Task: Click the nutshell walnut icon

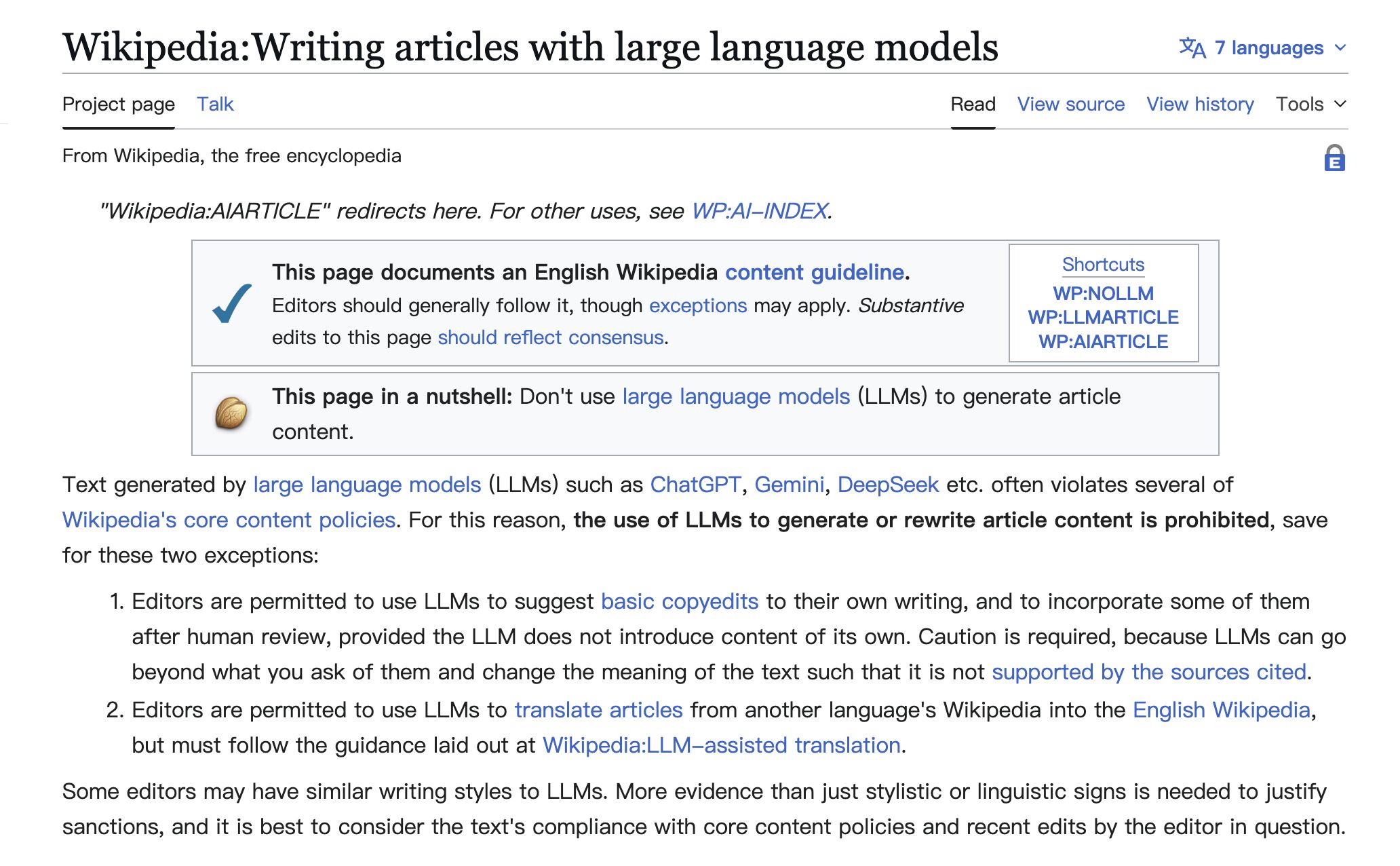Action: [231, 413]
